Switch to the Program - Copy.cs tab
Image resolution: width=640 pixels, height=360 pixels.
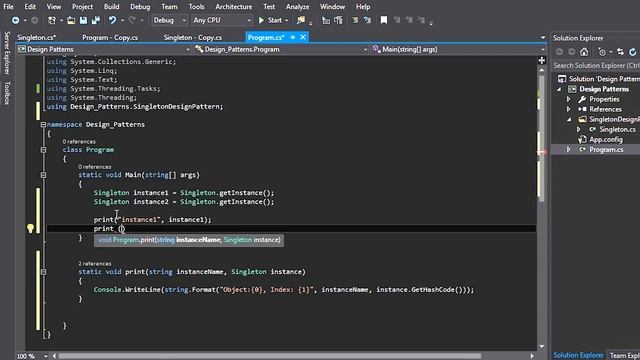tap(110, 38)
